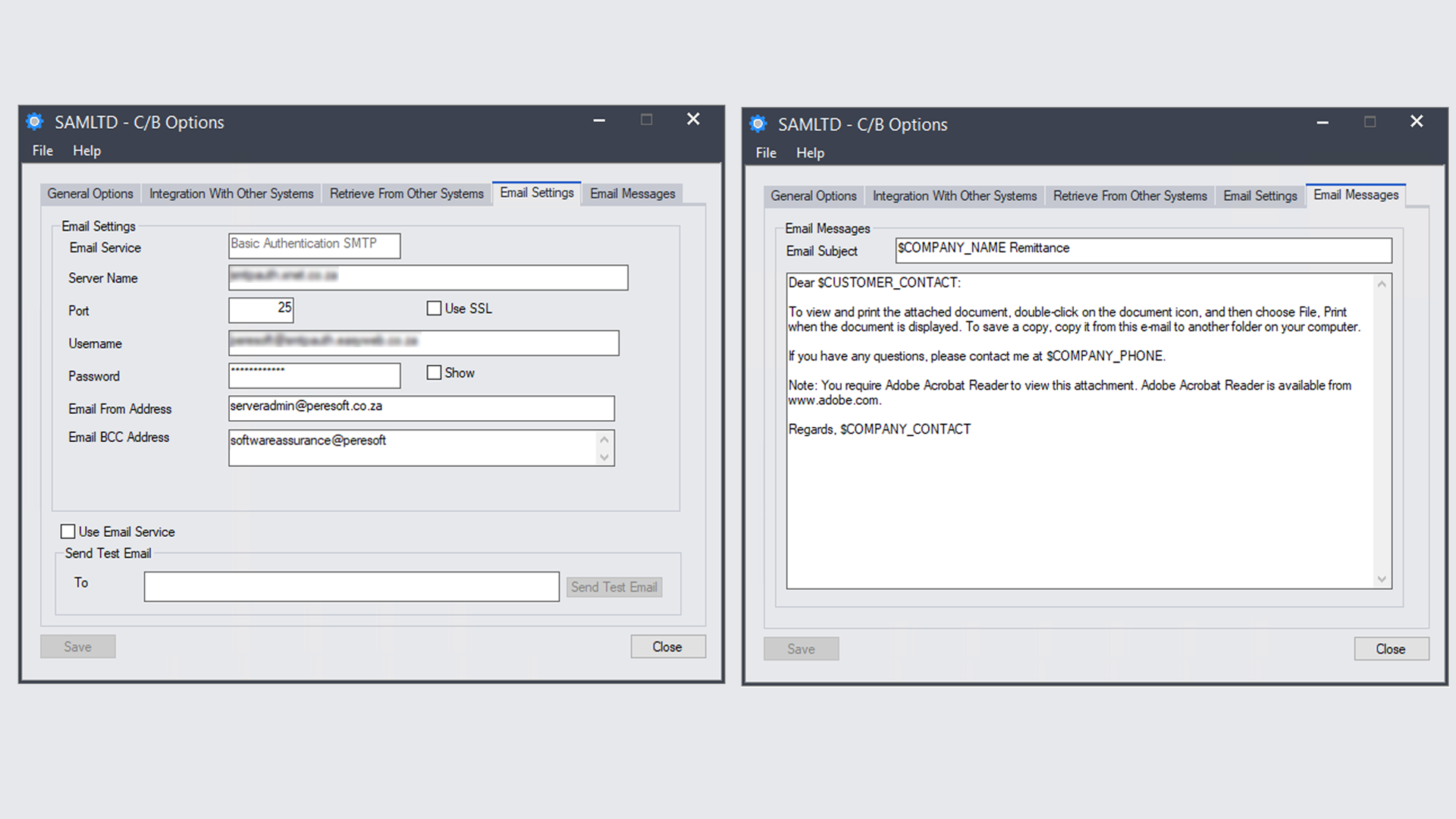This screenshot has height=819, width=1456.
Task: Select the Retrieve From Other Systems tab
Action: [x=406, y=193]
